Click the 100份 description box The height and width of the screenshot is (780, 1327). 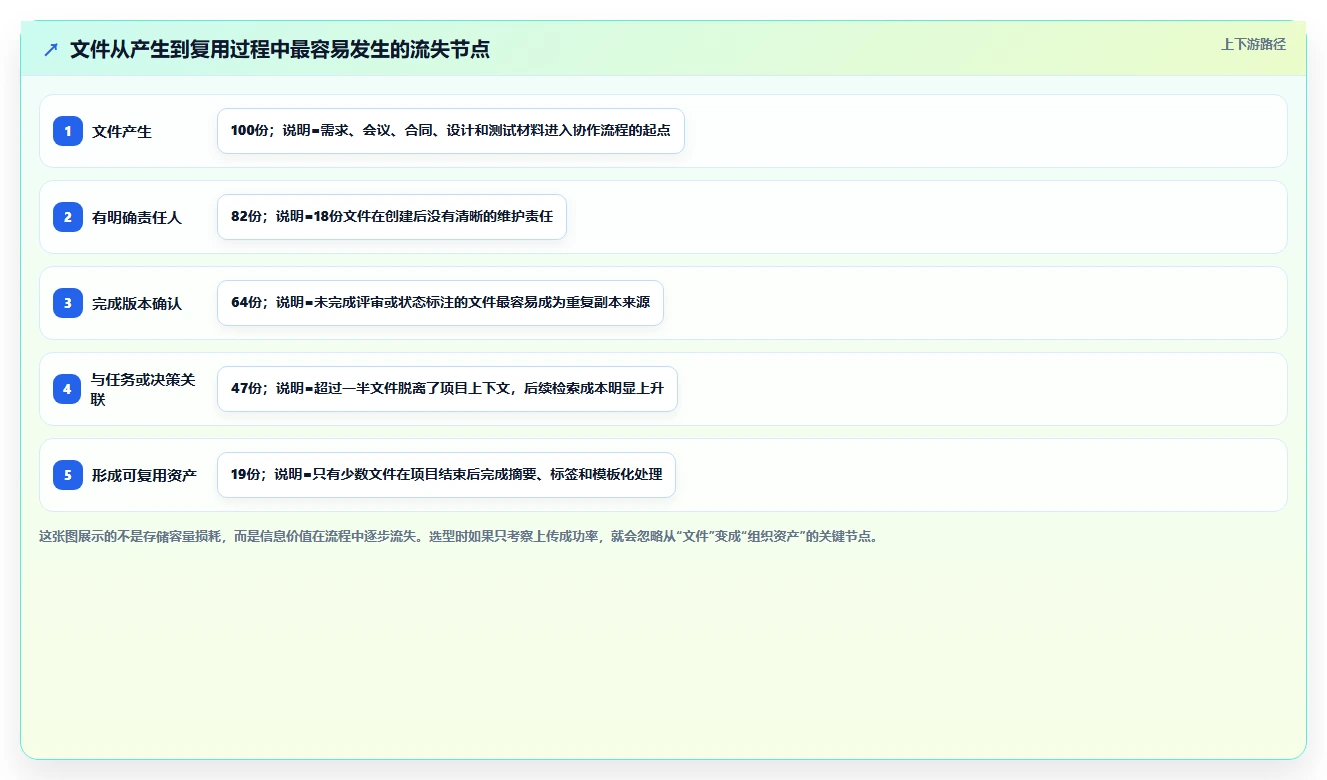coord(451,131)
